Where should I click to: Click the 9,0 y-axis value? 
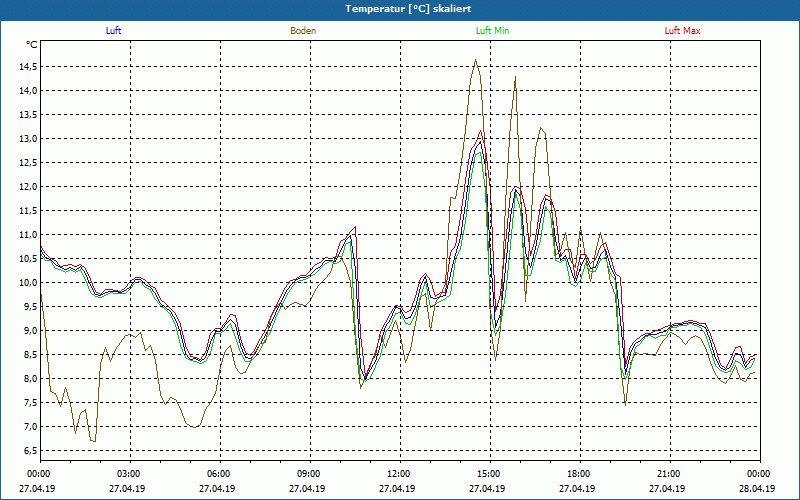(x=30, y=331)
